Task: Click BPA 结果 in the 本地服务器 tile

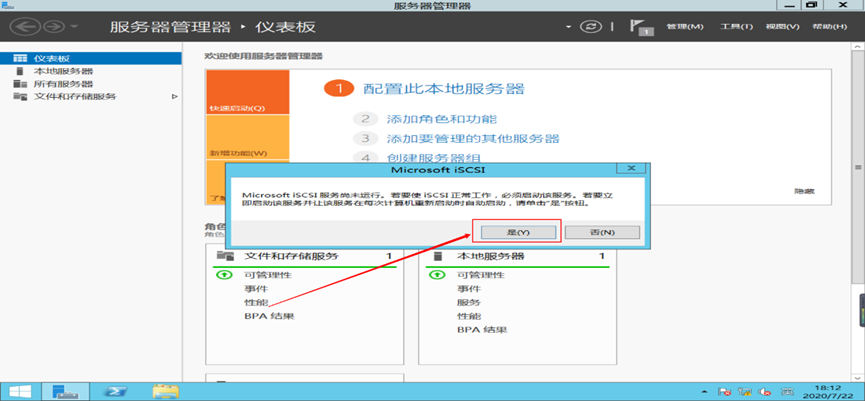Action: click(482, 330)
